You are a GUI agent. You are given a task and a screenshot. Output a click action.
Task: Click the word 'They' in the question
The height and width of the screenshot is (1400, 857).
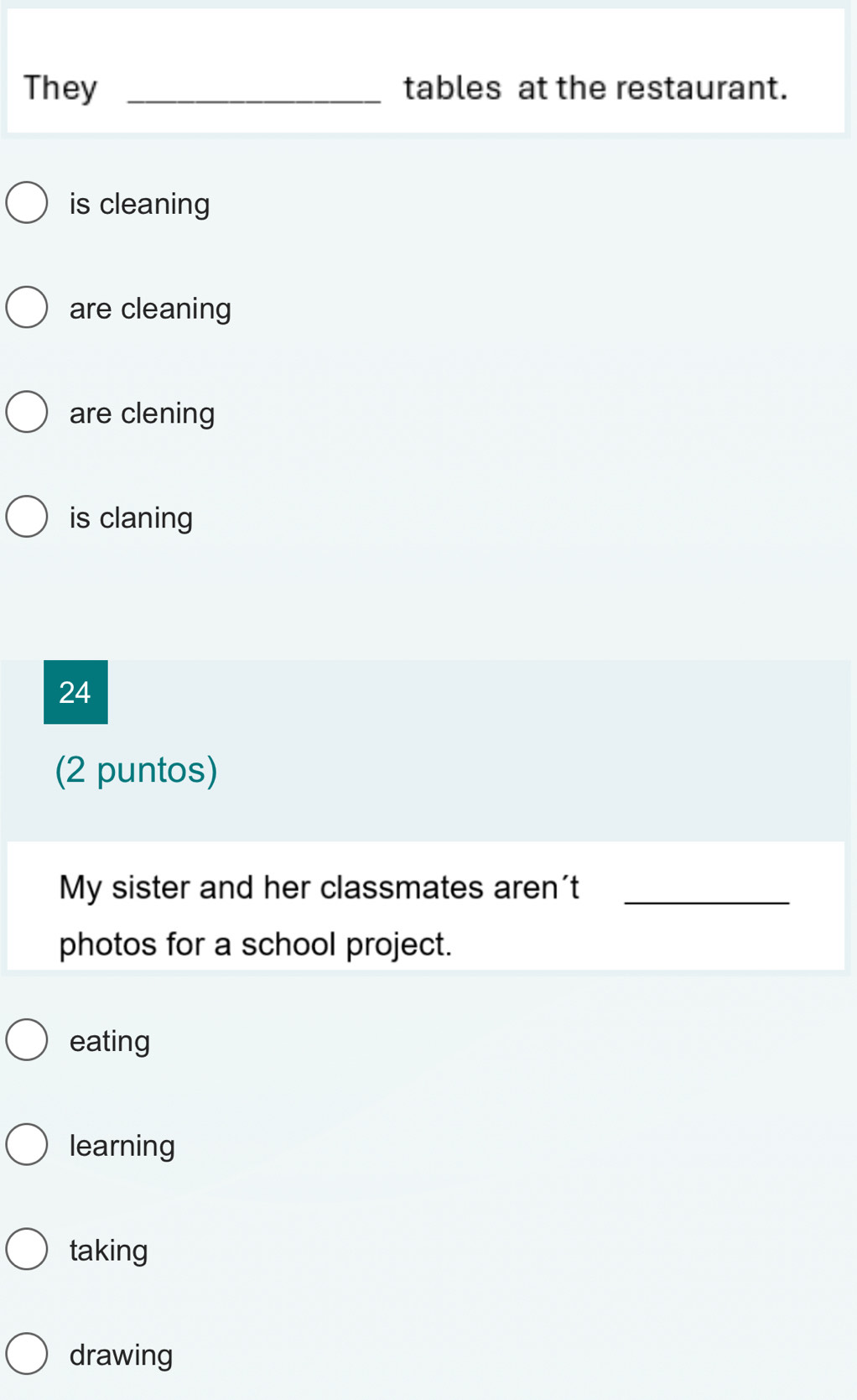60,88
